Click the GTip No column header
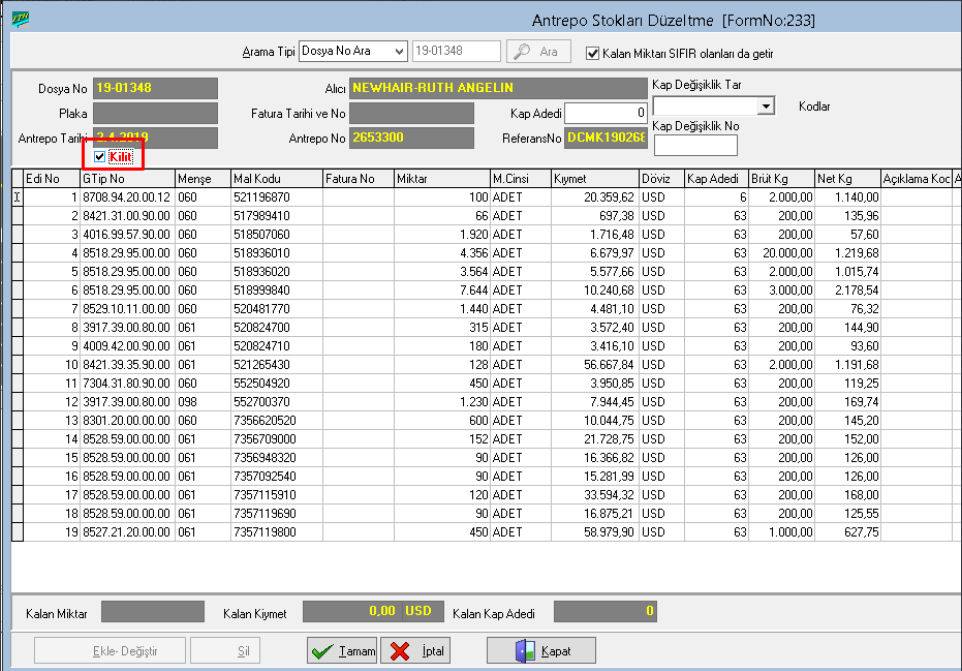Viewport: 962px width, 671px height. 128,179
